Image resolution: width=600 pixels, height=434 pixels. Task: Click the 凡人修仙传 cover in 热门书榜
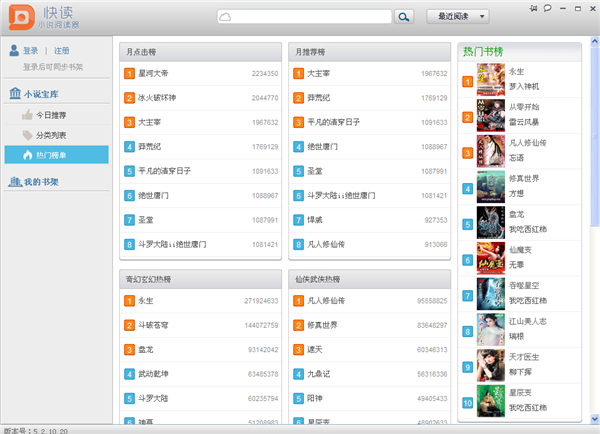click(x=491, y=151)
